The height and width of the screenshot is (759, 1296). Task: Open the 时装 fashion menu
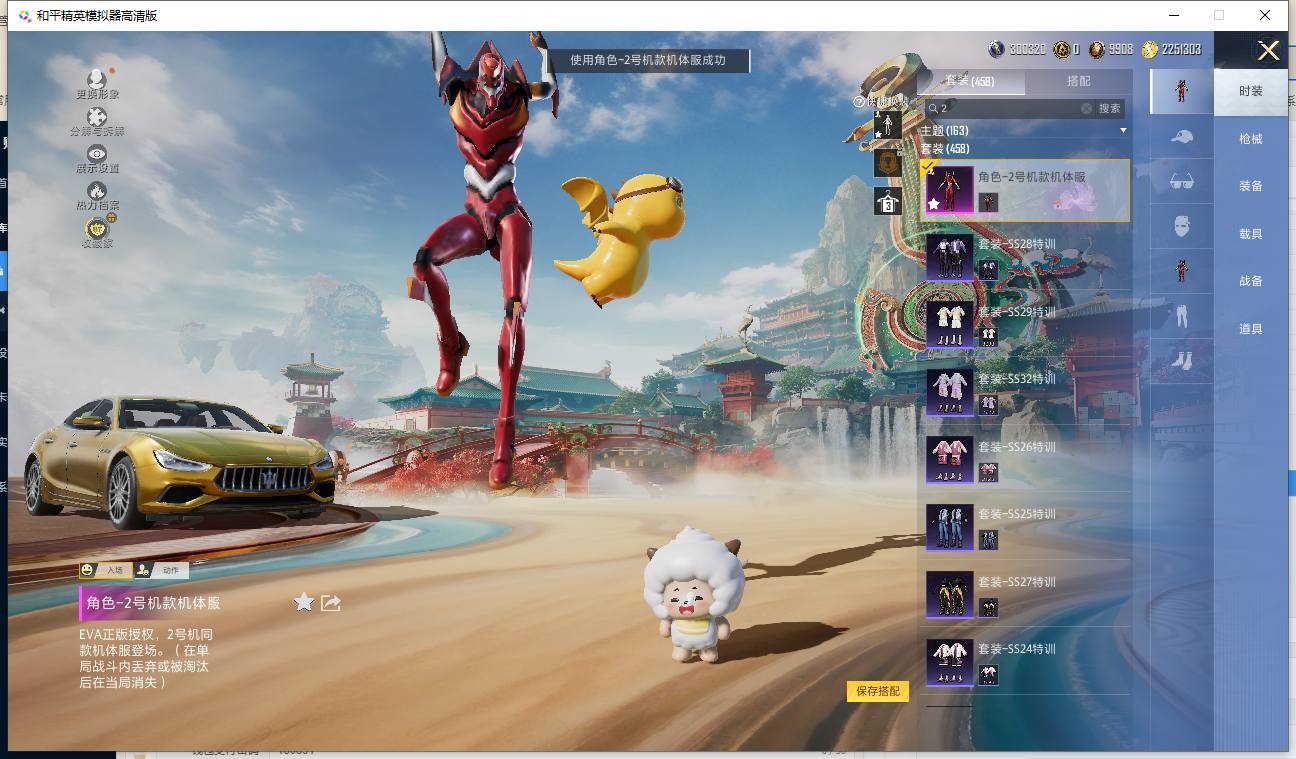pos(1251,91)
